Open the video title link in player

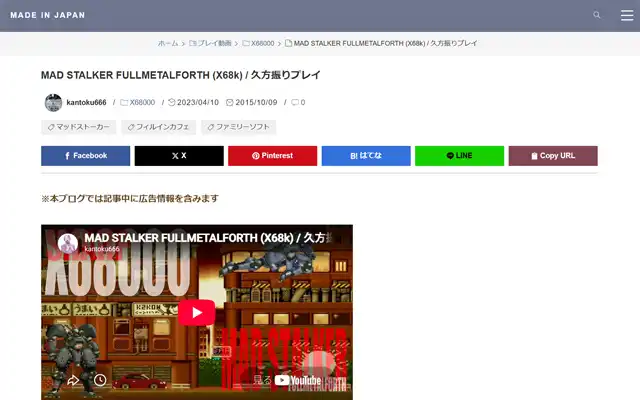tap(208, 238)
